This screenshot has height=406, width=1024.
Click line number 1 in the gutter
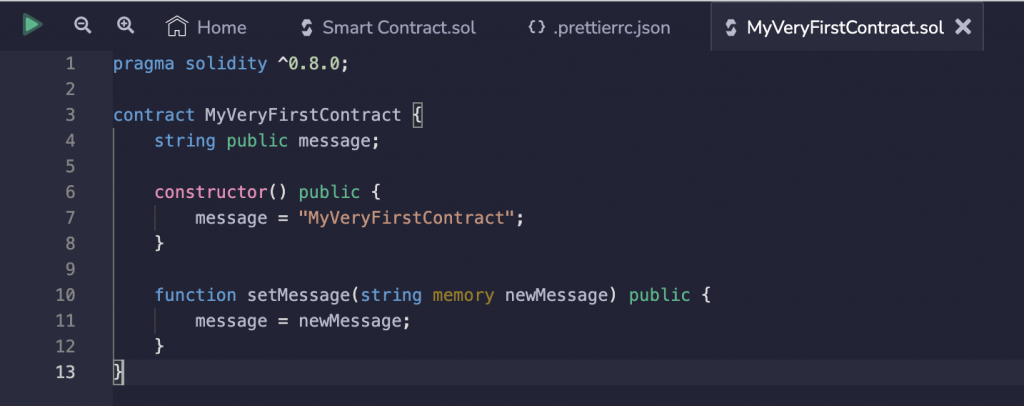point(71,64)
